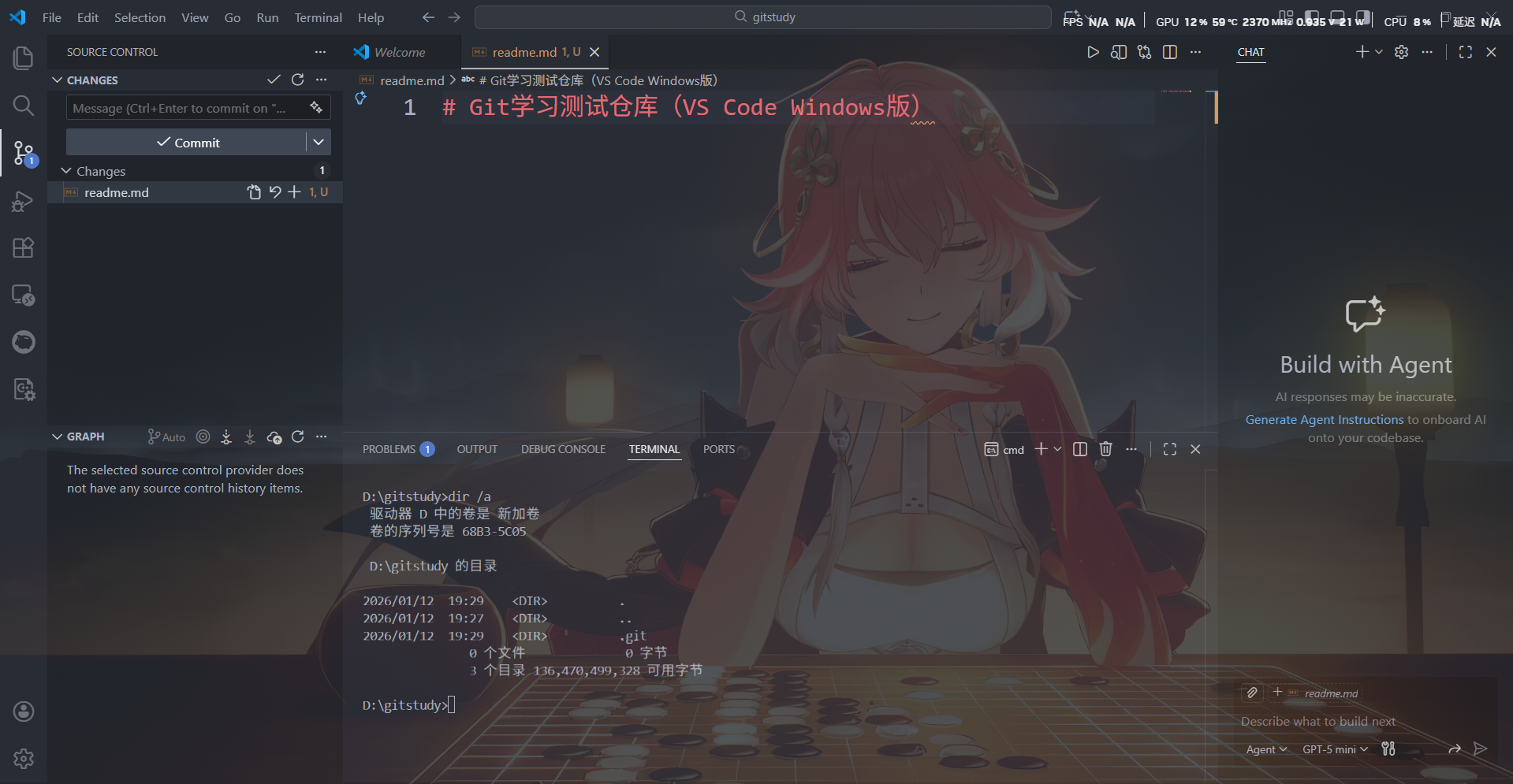Image resolution: width=1513 pixels, height=784 pixels.
Task: Open Commit button dropdown arrow
Action: point(319,142)
